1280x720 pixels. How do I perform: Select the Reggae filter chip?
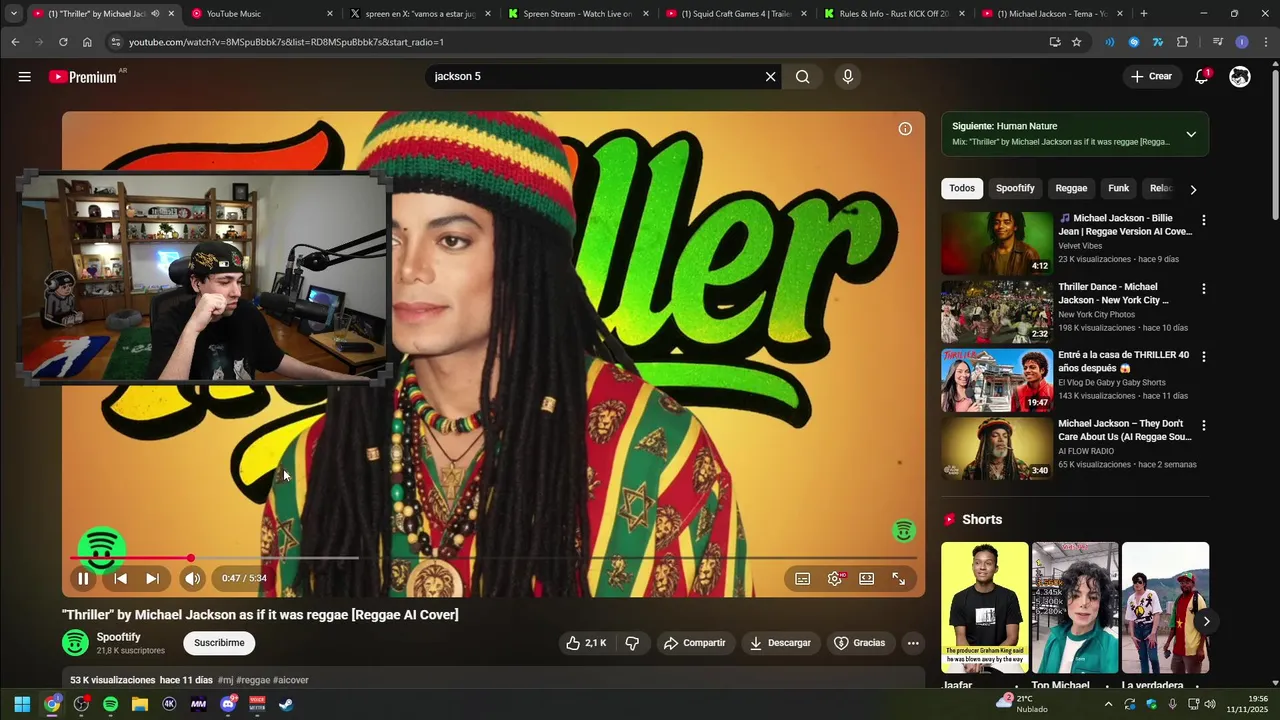click(x=1071, y=188)
